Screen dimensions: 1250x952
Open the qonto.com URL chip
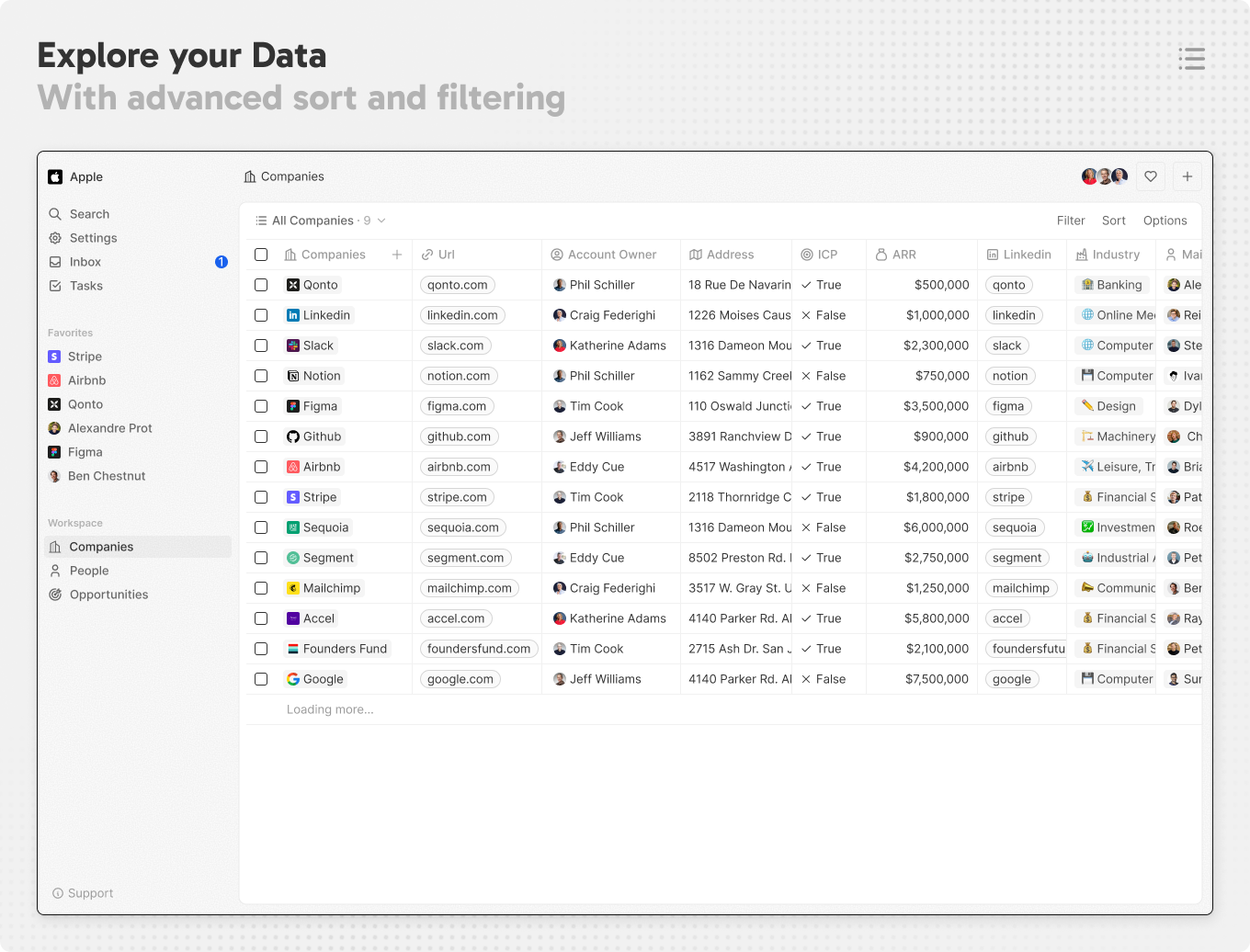point(457,285)
